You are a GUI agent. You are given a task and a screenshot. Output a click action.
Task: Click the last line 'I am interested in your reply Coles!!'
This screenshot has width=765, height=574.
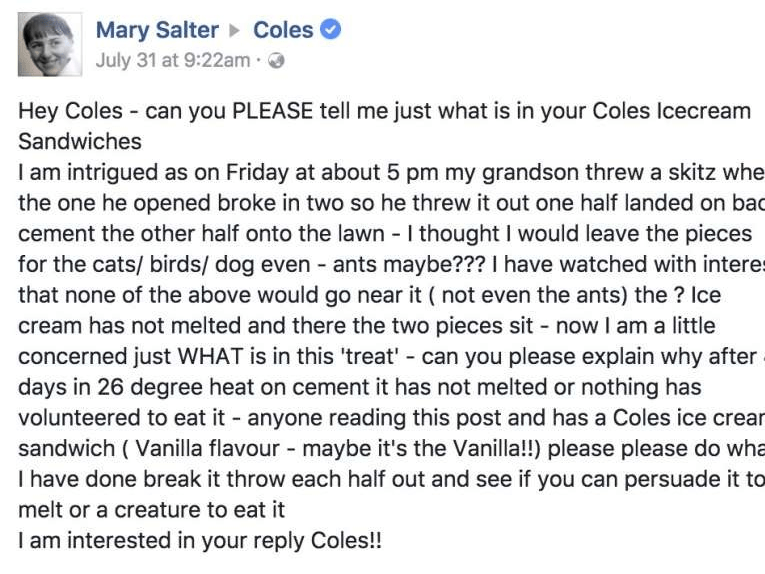click(200, 541)
